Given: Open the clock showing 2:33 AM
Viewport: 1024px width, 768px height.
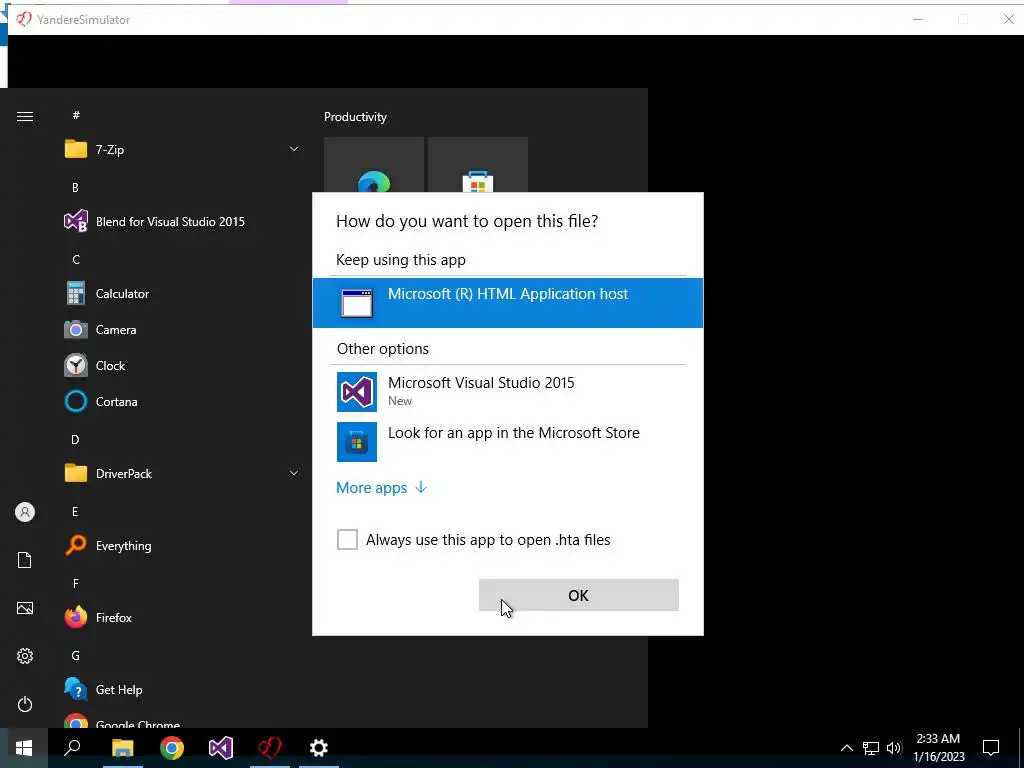Looking at the screenshot, I should (x=938, y=748).
